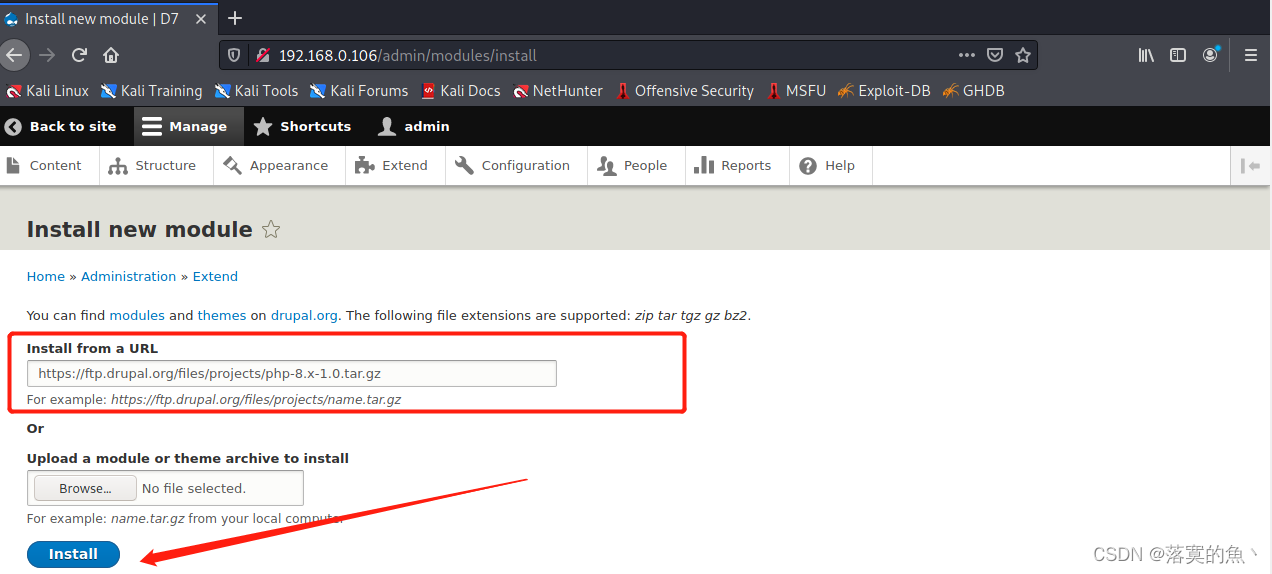Reload the page with the refresh icon
Viewport: 1272px width, 574px height.
click(79, 55)
